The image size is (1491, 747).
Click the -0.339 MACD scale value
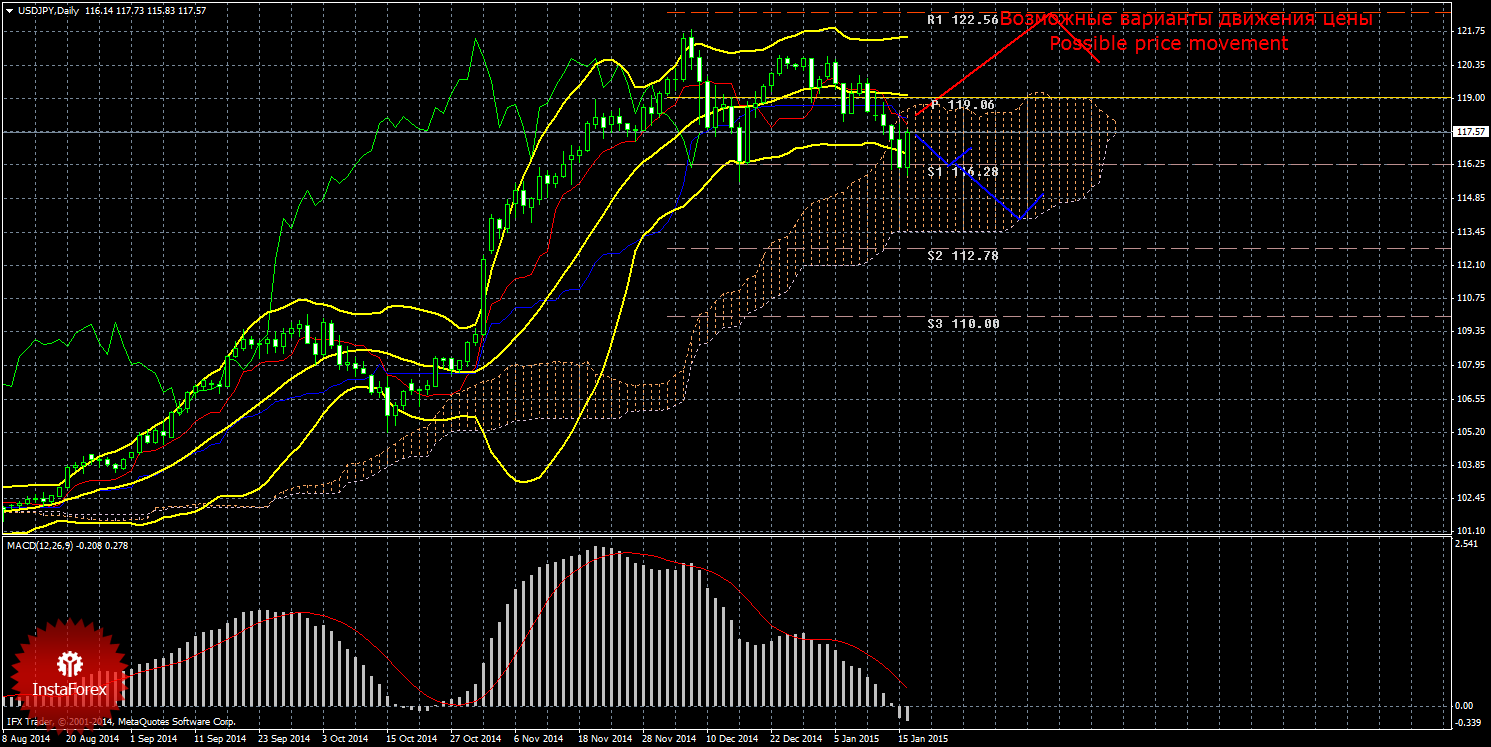tap(1467, 722)
